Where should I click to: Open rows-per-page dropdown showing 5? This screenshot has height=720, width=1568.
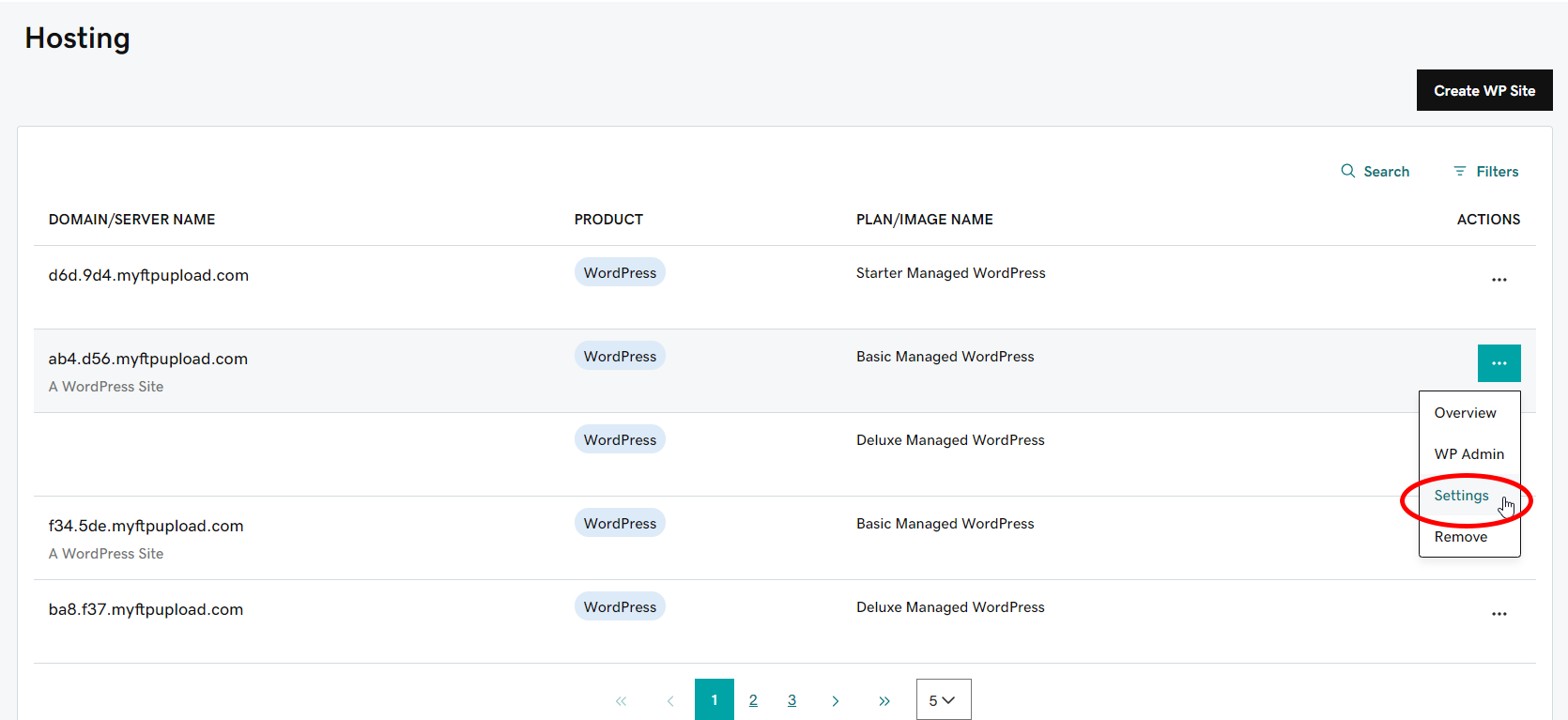(944, 699)
